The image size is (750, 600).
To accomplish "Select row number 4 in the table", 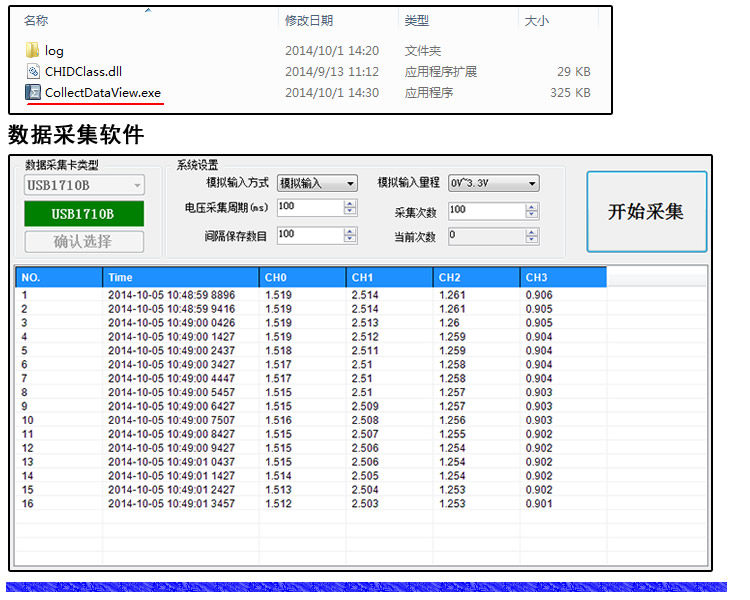I will click(x=24, y=336).
